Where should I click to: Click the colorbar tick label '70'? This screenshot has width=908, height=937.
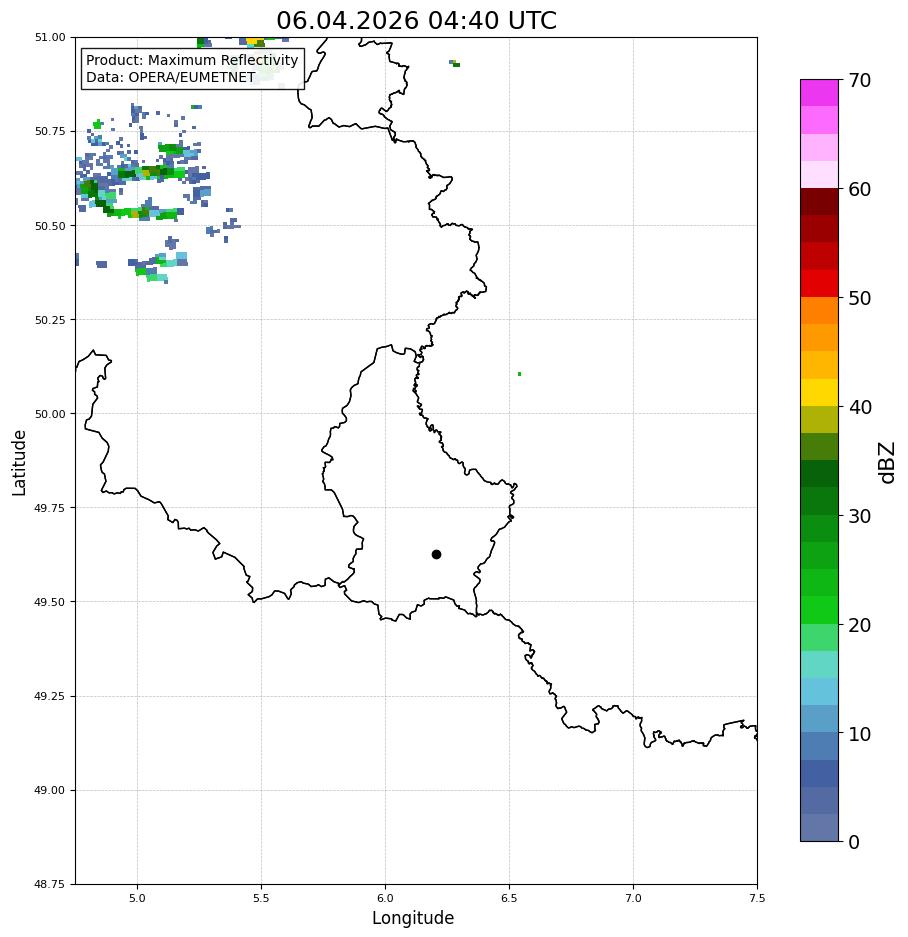pyautogui.click(x=860, y=80)
